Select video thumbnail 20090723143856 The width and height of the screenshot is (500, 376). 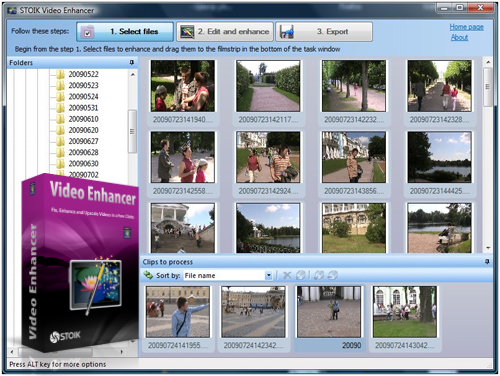(x=354, y=157)
